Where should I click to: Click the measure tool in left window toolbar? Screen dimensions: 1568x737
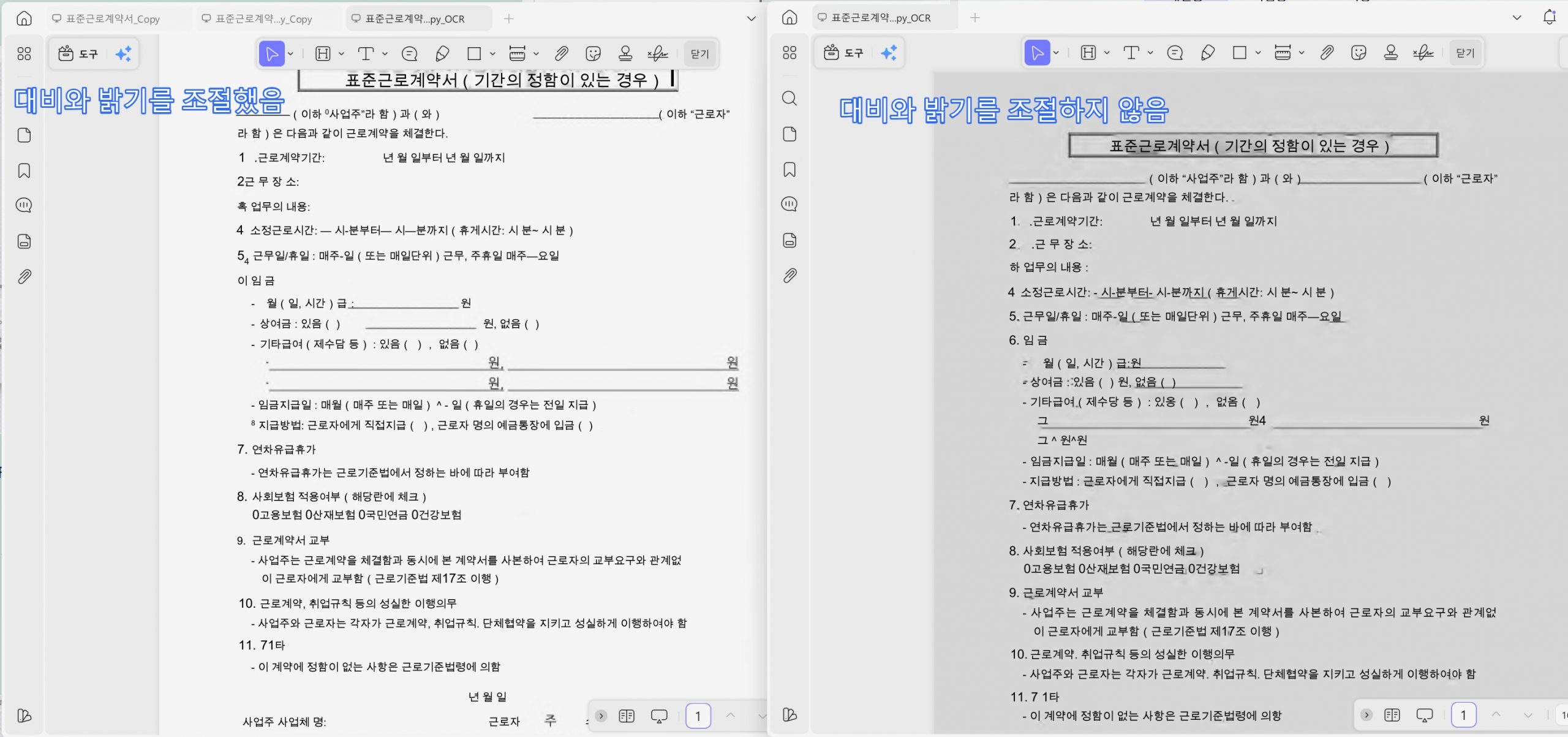(518, 54)
